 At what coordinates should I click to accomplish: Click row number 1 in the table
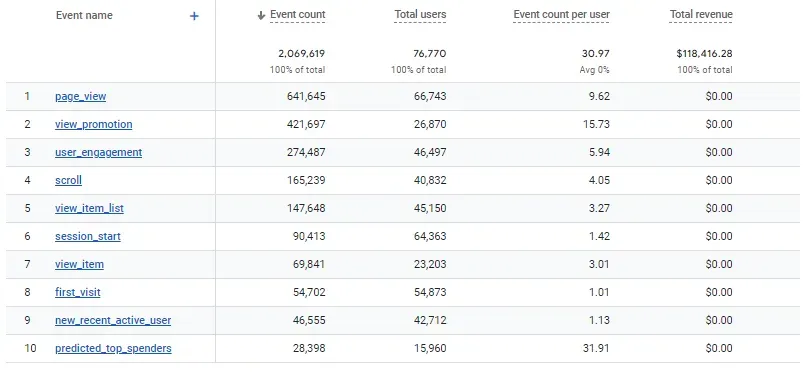(27, 96)
